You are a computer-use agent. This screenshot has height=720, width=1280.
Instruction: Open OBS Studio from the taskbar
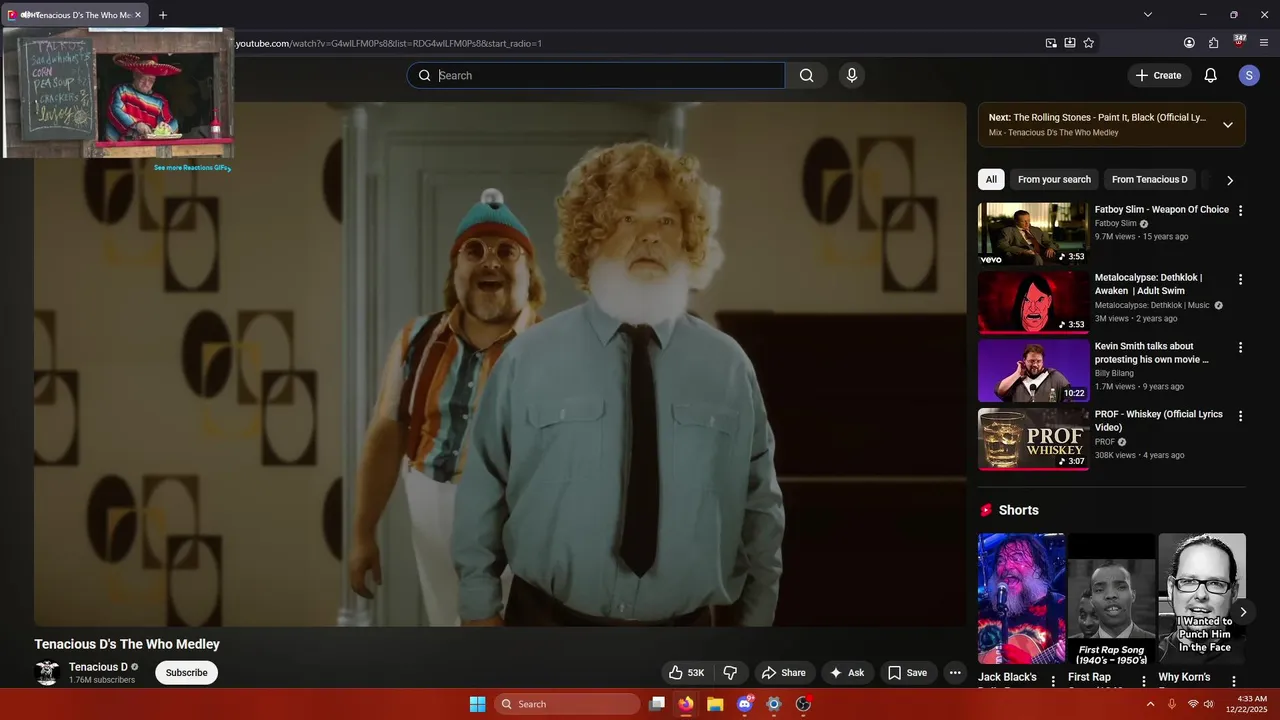[802, 704]
